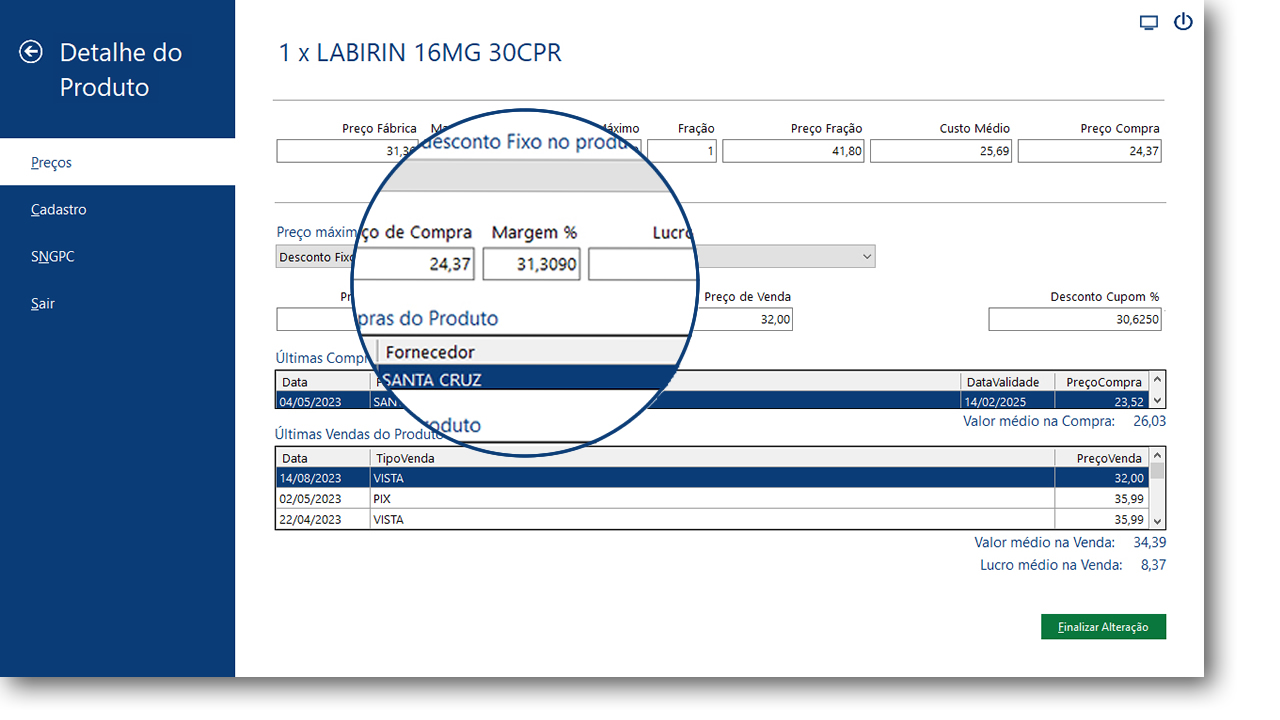1280x720 pixels.
Task: Click the down arrow of sales list scrollbar
Action: (x=1157, y=521)
